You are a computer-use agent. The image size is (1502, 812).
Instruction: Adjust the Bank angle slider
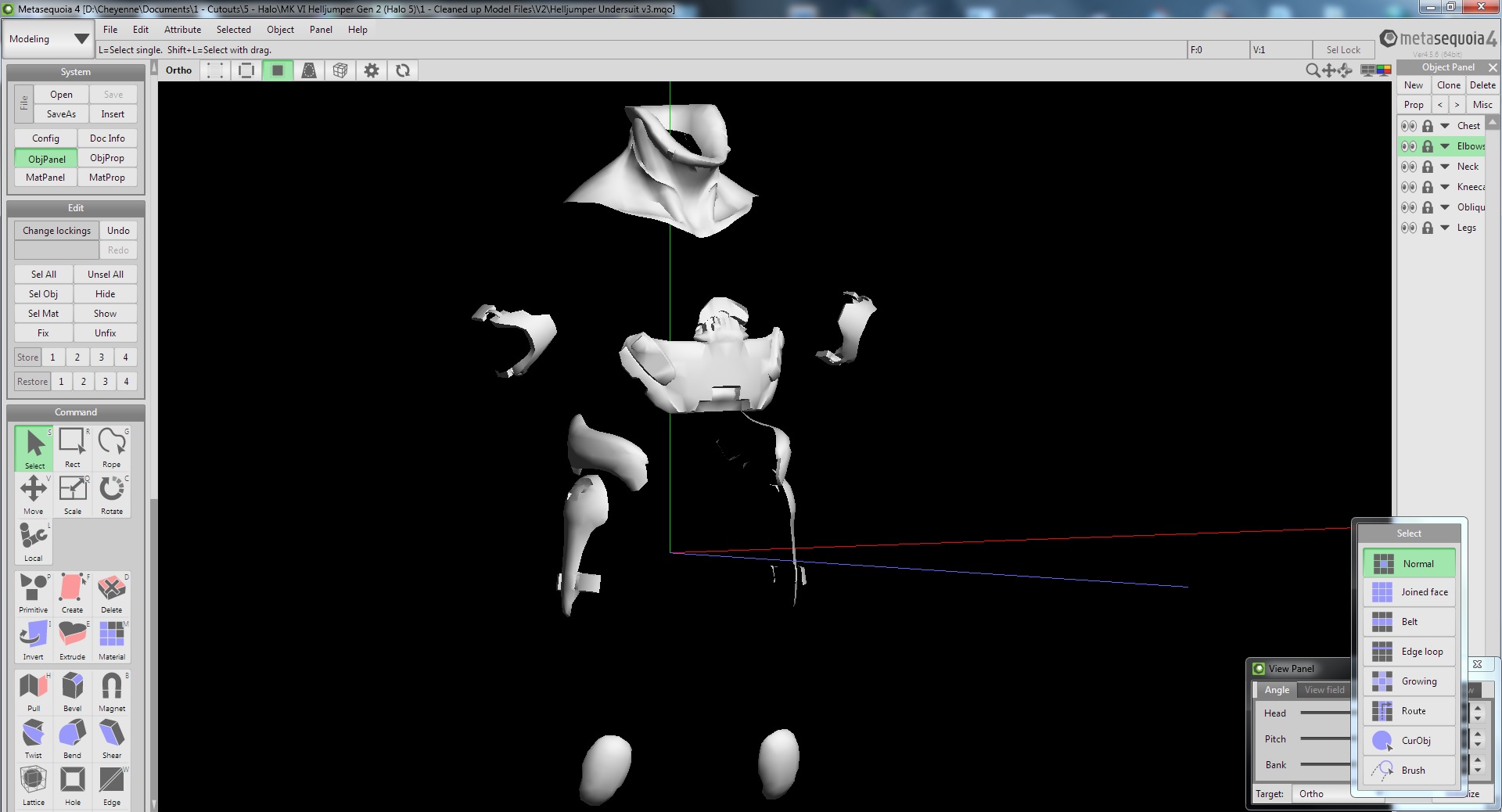pos(1325,764)
